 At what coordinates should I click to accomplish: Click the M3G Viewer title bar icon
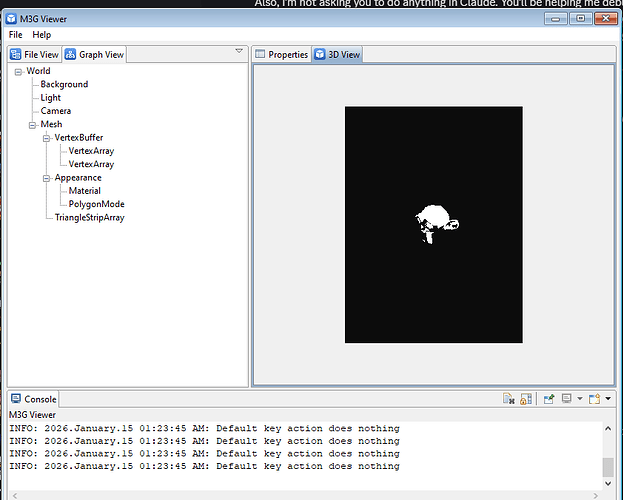(11, 19)
